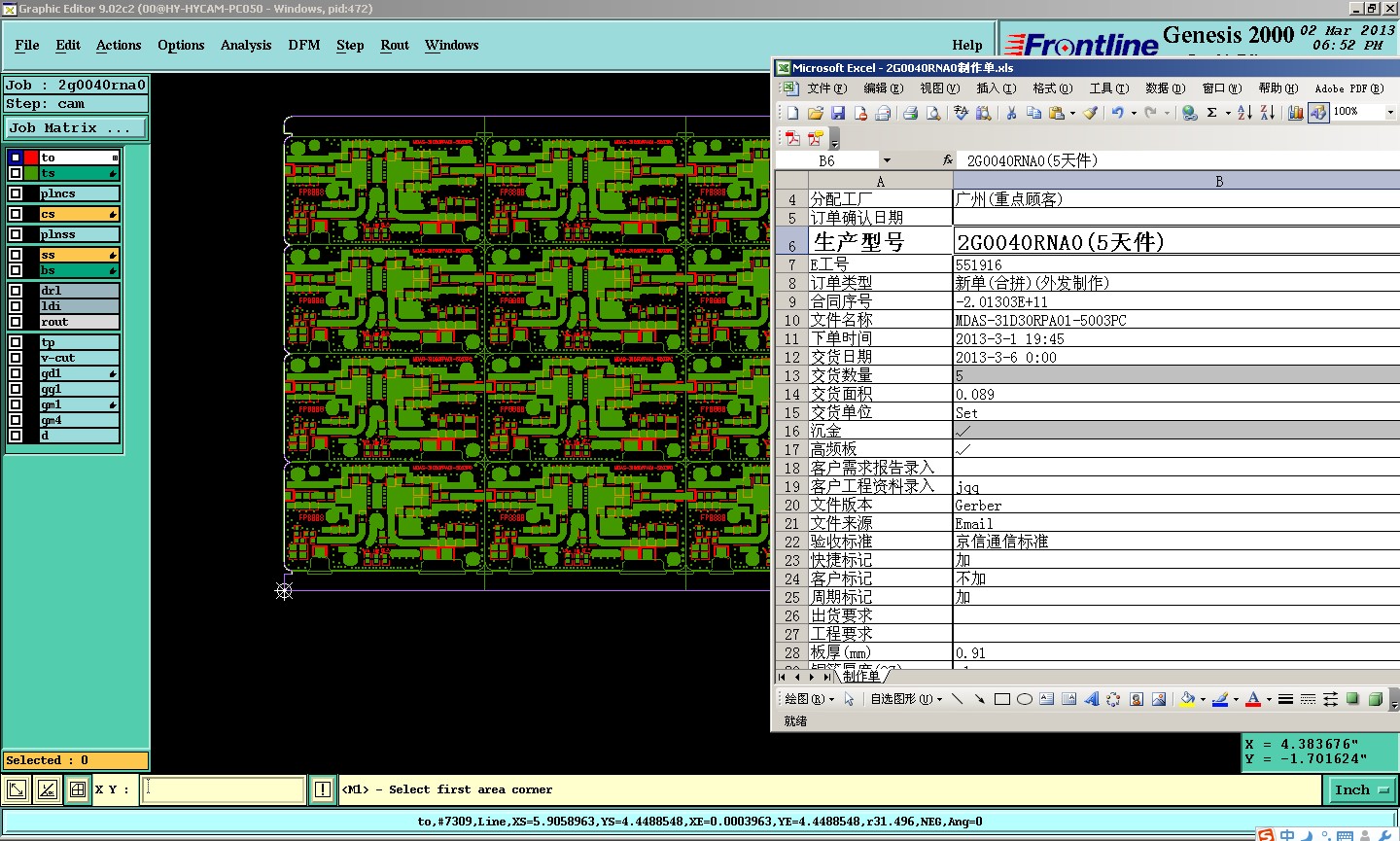Viewport: 1400px width, 841px height.
Task: Click the XY coordinate input field
Action: tap(223, 789)
